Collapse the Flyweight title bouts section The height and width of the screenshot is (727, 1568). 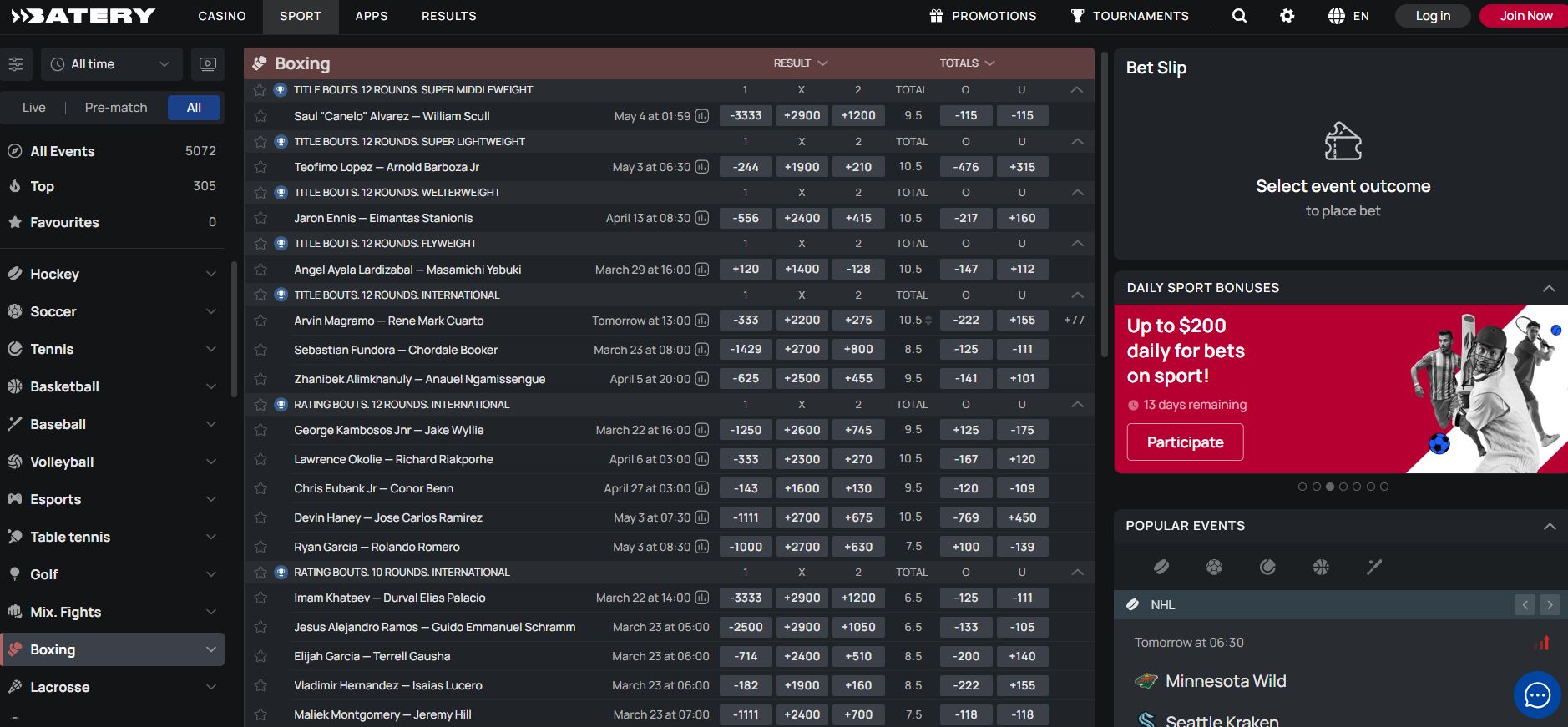click(1077, 244)
